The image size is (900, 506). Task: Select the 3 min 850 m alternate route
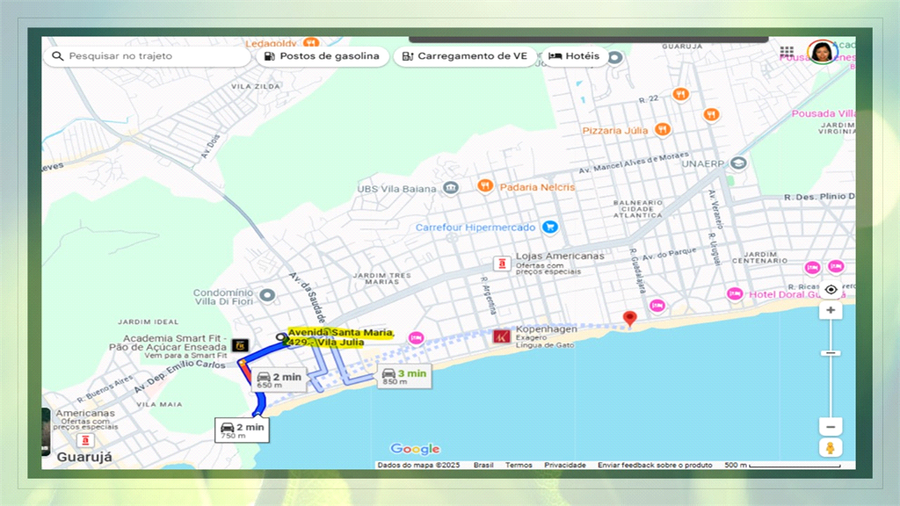click(403, 377)
